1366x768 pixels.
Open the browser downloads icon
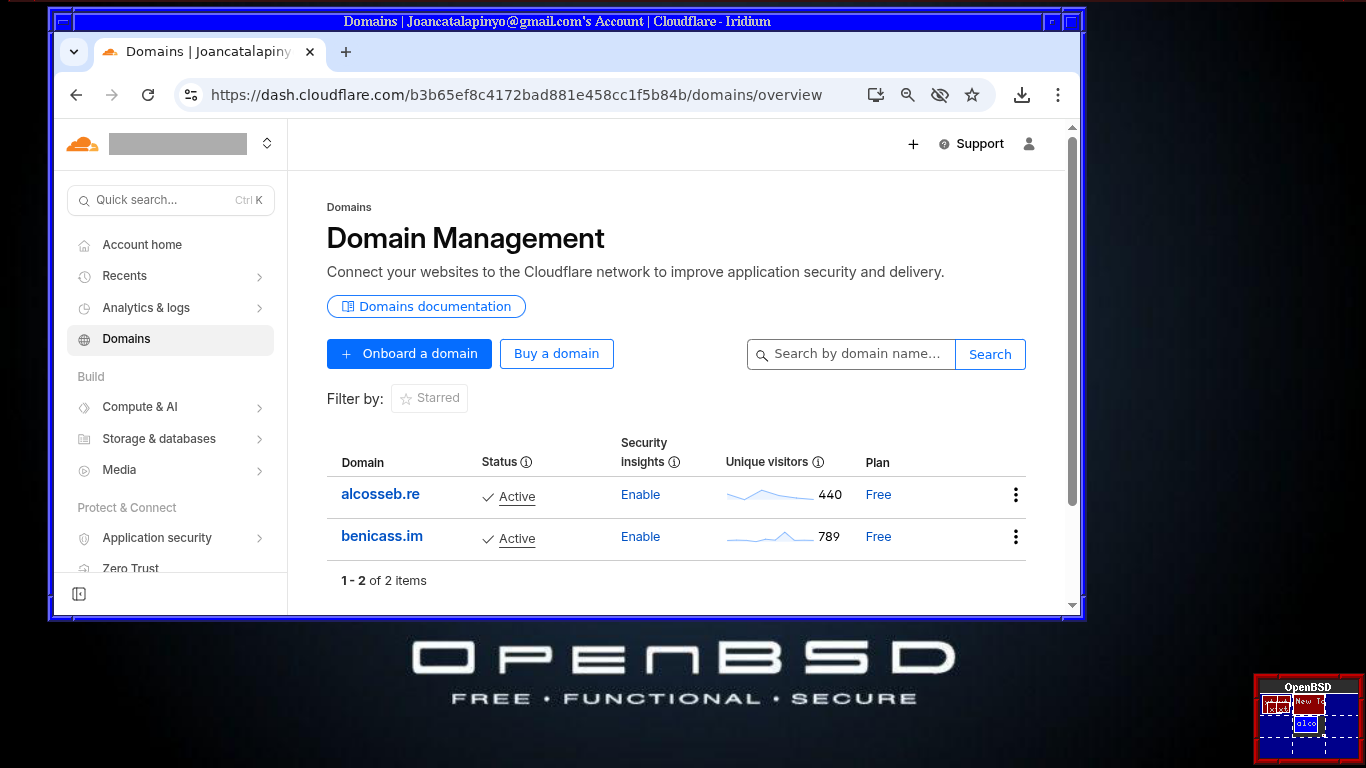pos(1021,95)
